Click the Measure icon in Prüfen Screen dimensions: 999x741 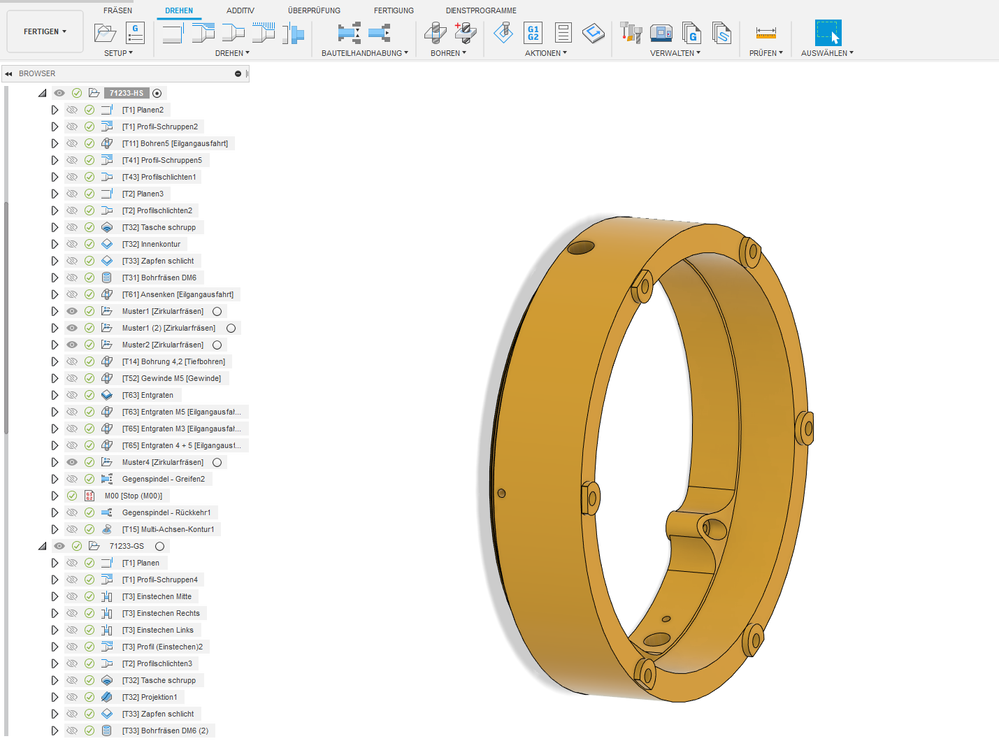[x=766, y=32]
